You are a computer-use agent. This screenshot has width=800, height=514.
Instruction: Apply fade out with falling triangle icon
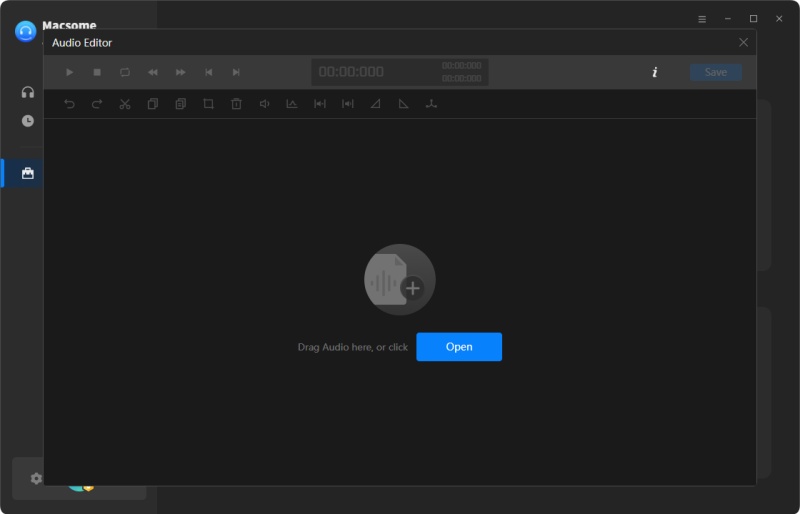click(x=404, y=104)
